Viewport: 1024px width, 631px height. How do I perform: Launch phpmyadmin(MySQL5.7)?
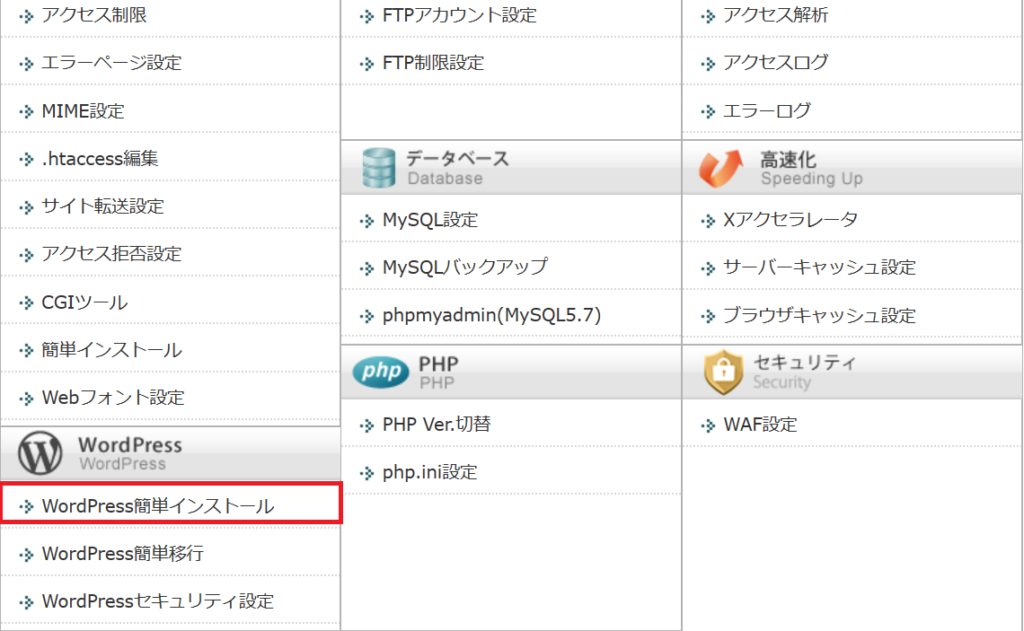tap(492, 316)
